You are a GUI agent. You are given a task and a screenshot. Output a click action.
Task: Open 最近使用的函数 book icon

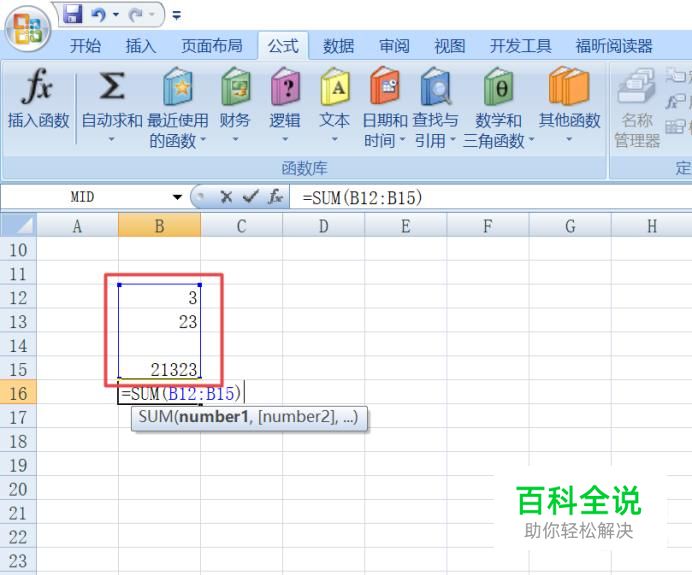[177, 86]
